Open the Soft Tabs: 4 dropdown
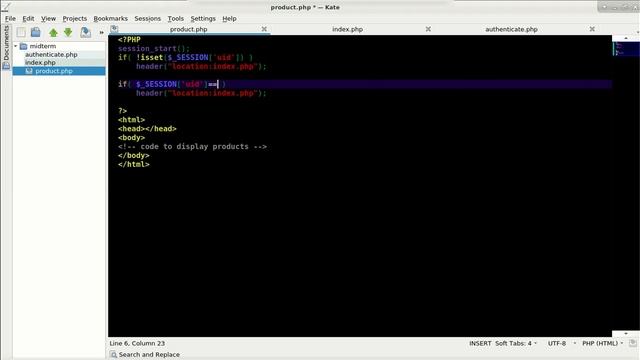Image resolution: width=640 pixels, height=360 pixels. point(516,343)
